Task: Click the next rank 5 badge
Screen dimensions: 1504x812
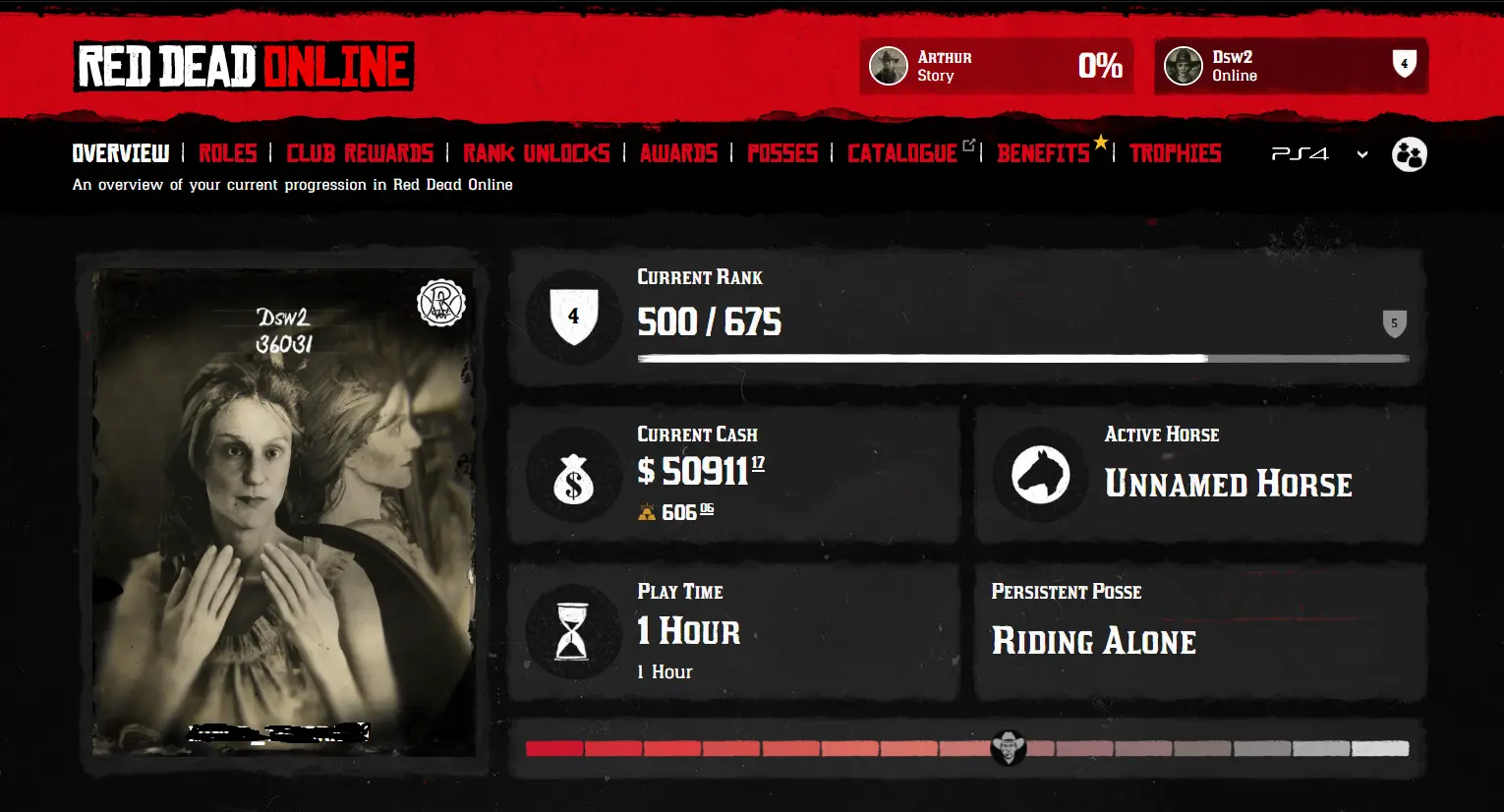Action: [x=1394, y=323]
